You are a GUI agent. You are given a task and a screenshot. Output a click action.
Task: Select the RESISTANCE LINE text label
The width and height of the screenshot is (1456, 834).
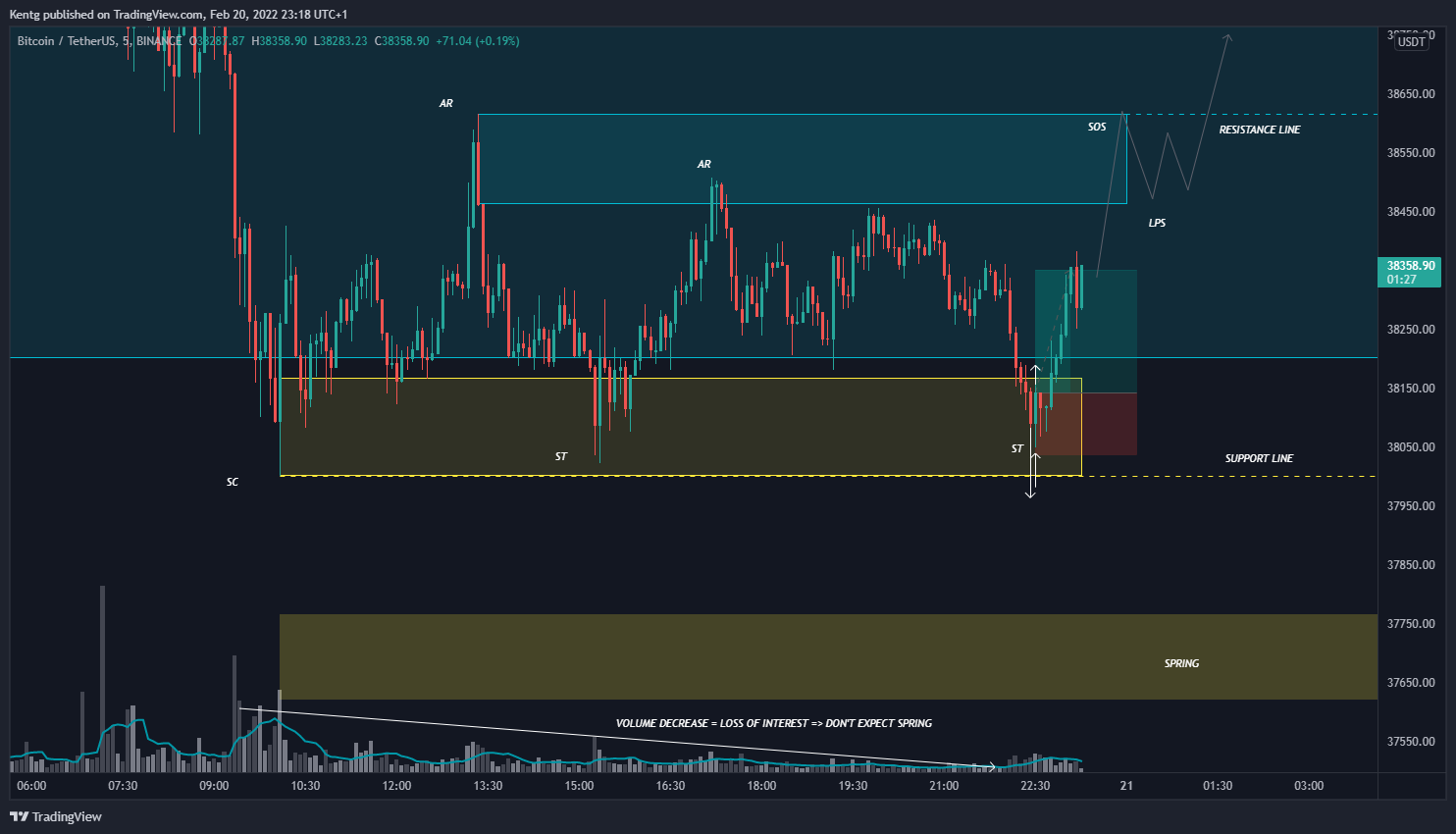pyautogui.click(x=1260, y=130)
